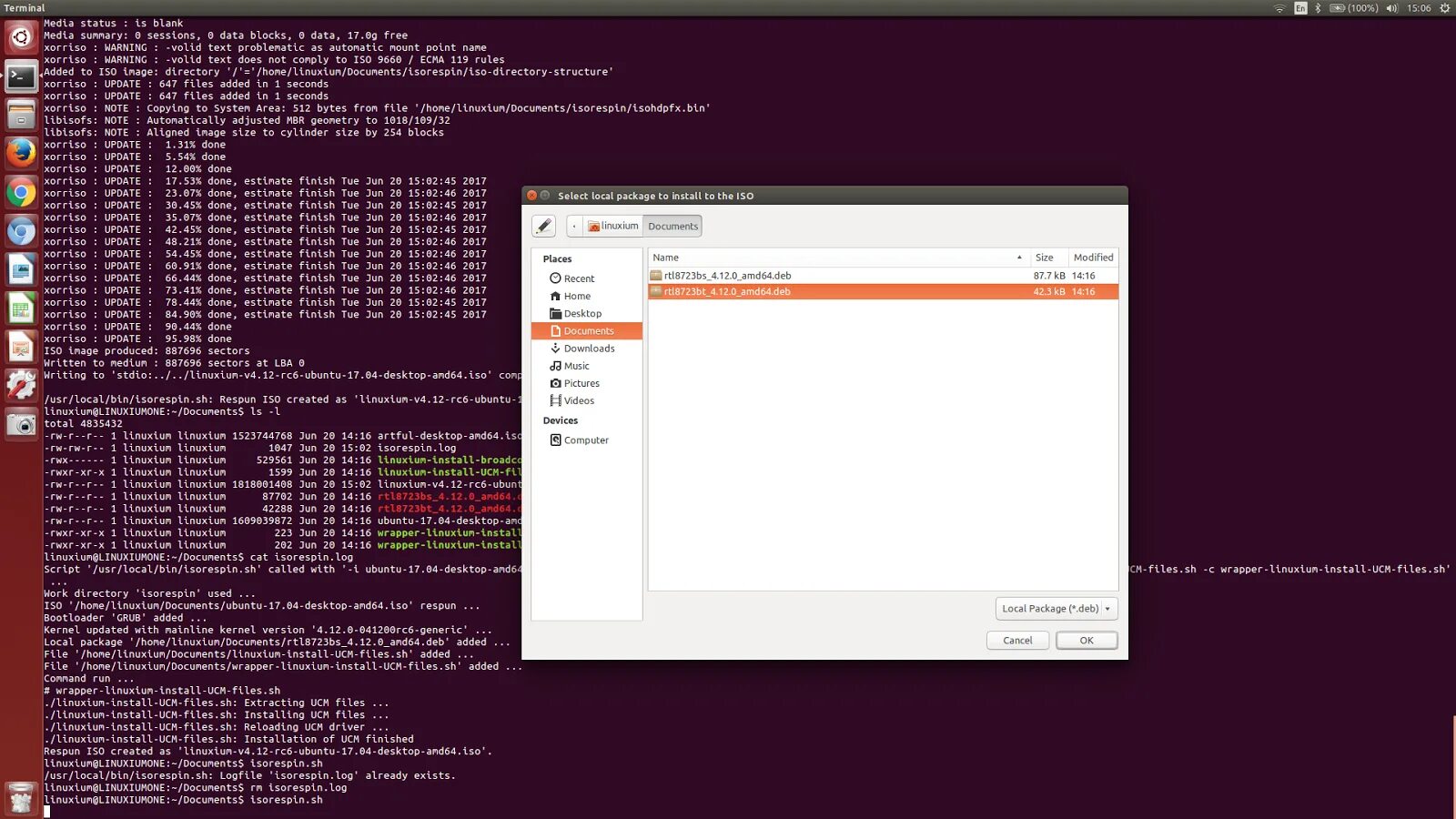Launch the Screenshot tool from the dock
Image resolution: width=1456 pixels, height=819 pixels.
20,424
